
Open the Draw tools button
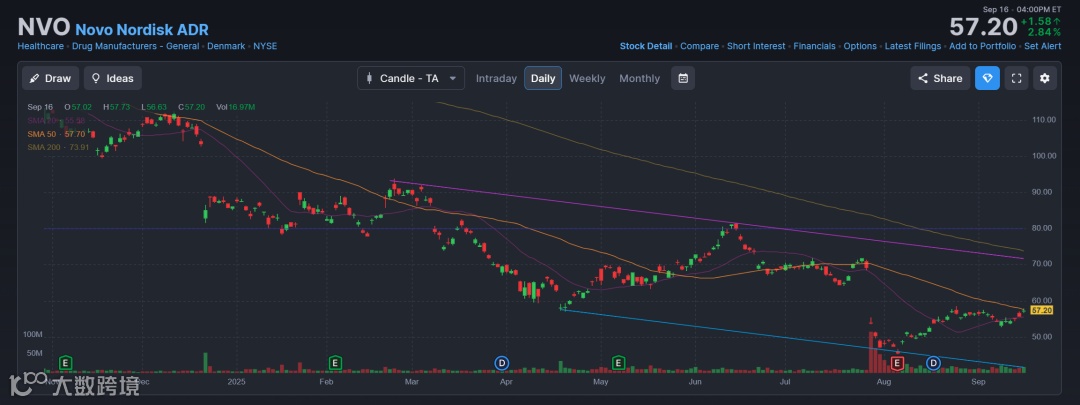pyautogui.click(x=50, y=79)
